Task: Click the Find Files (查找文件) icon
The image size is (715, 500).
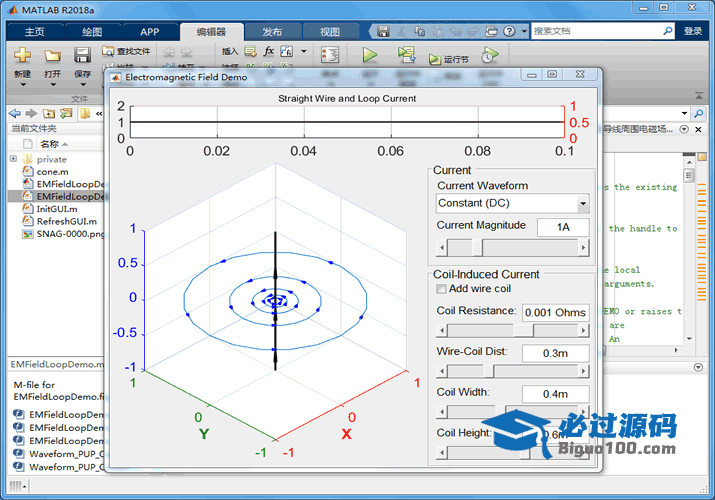Action: pyautogui.click(x=108, y=50)
